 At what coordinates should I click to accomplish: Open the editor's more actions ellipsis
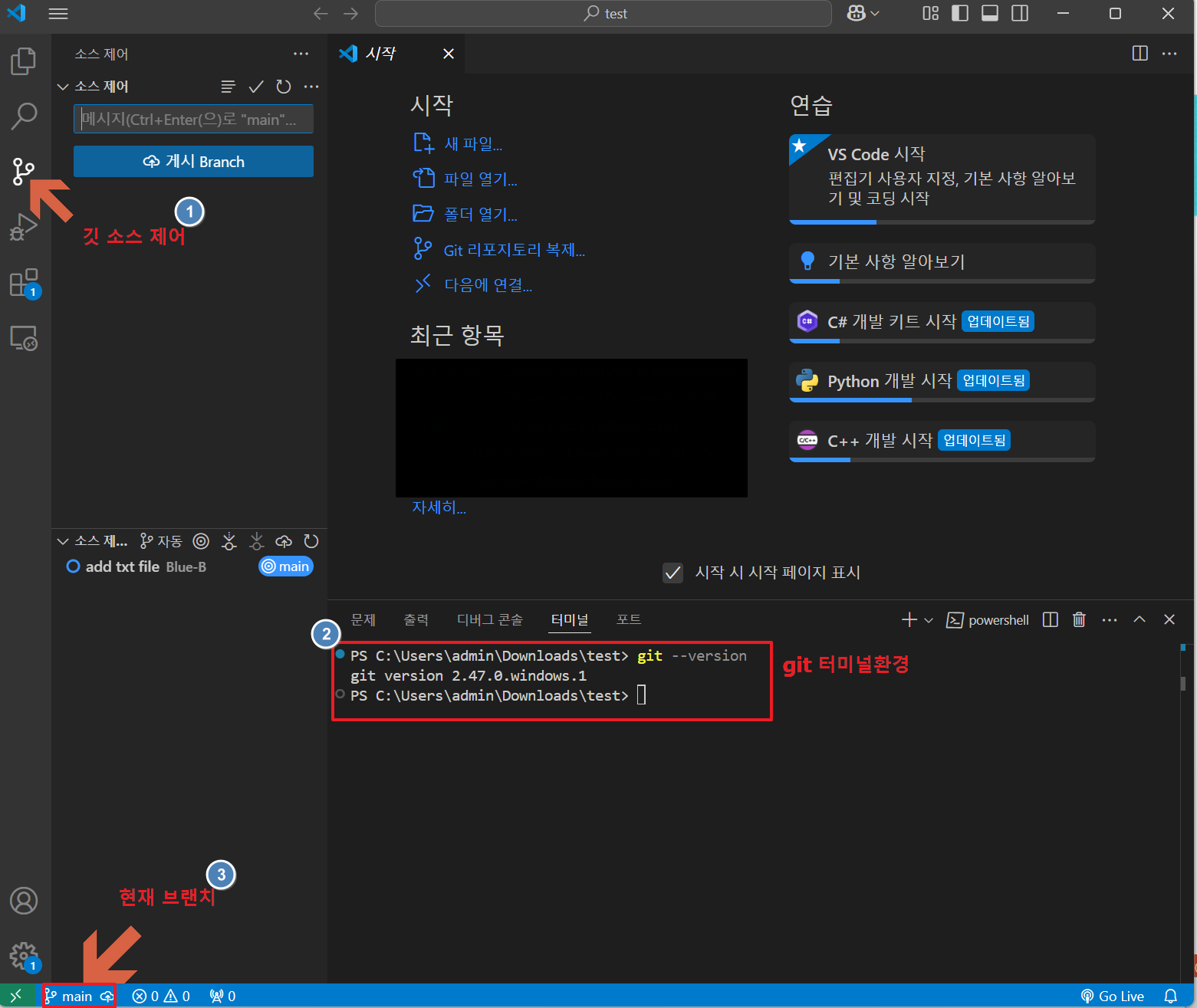point(1169,54)
